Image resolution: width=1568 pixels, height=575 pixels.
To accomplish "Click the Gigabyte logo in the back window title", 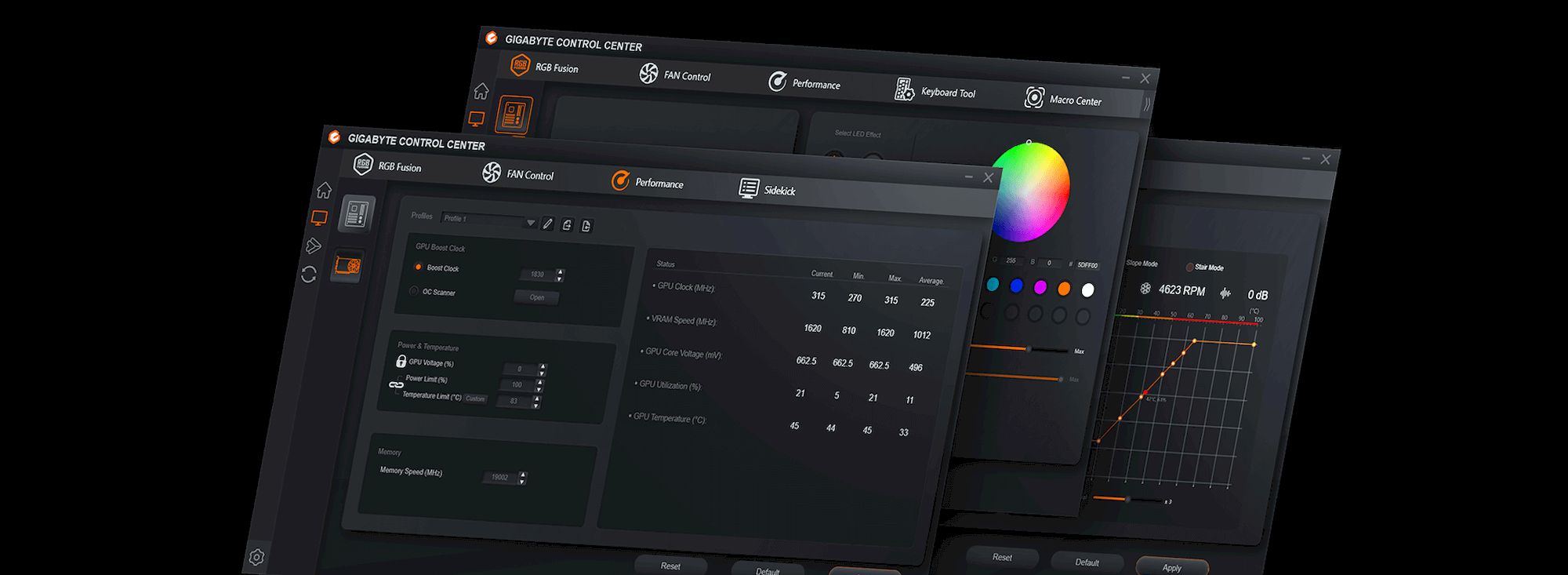I will (492, 38).
